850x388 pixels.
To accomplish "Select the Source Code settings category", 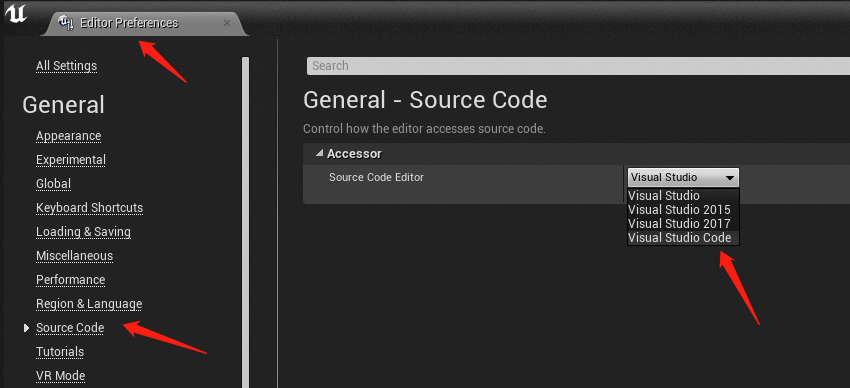I will coord(70,328).
